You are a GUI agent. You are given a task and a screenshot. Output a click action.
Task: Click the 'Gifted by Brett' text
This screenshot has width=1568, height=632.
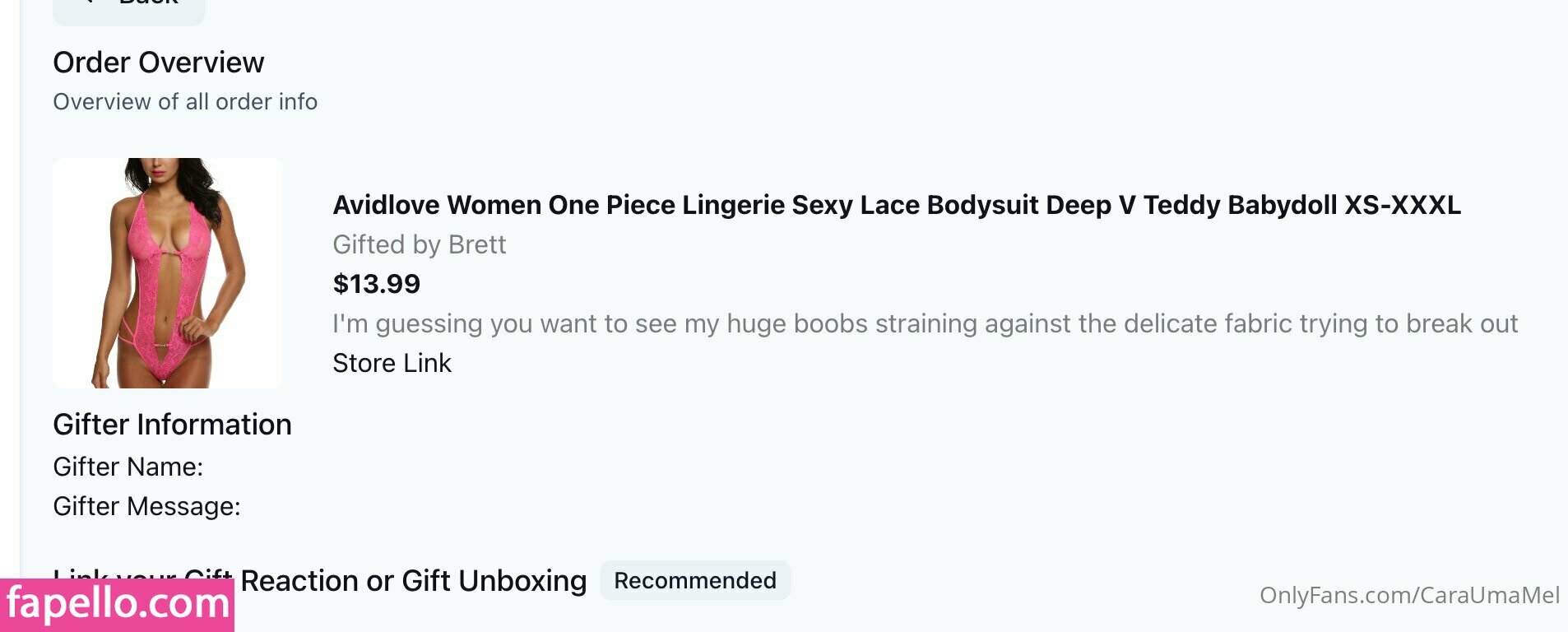[x=419, y=244]
